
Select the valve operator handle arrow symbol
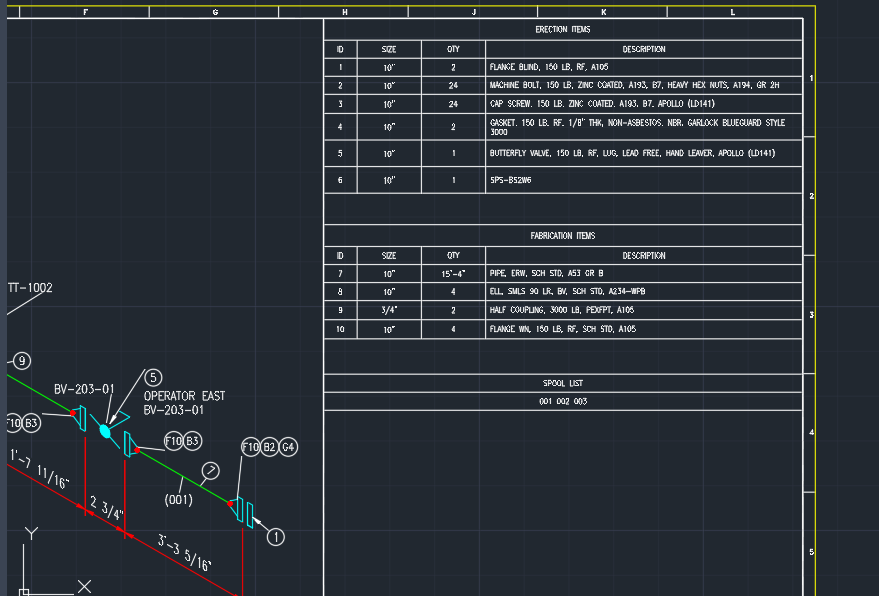(119, 418)
